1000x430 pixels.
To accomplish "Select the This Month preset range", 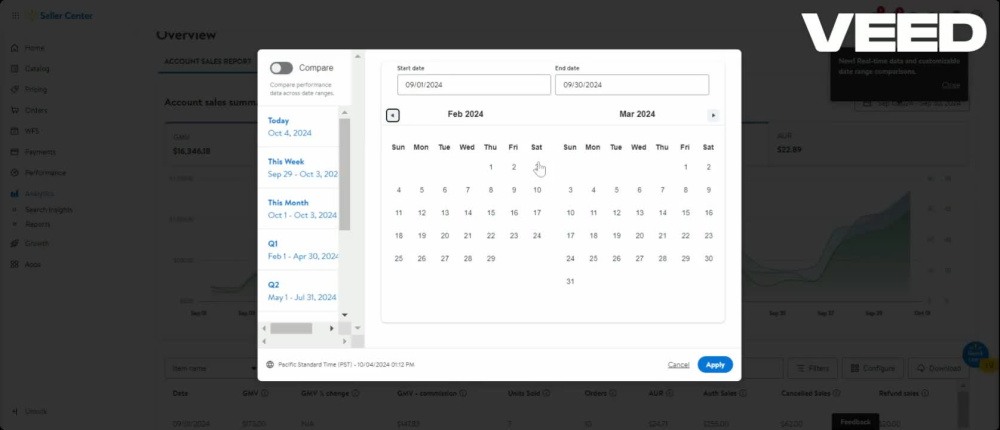I will pos(298,209).
